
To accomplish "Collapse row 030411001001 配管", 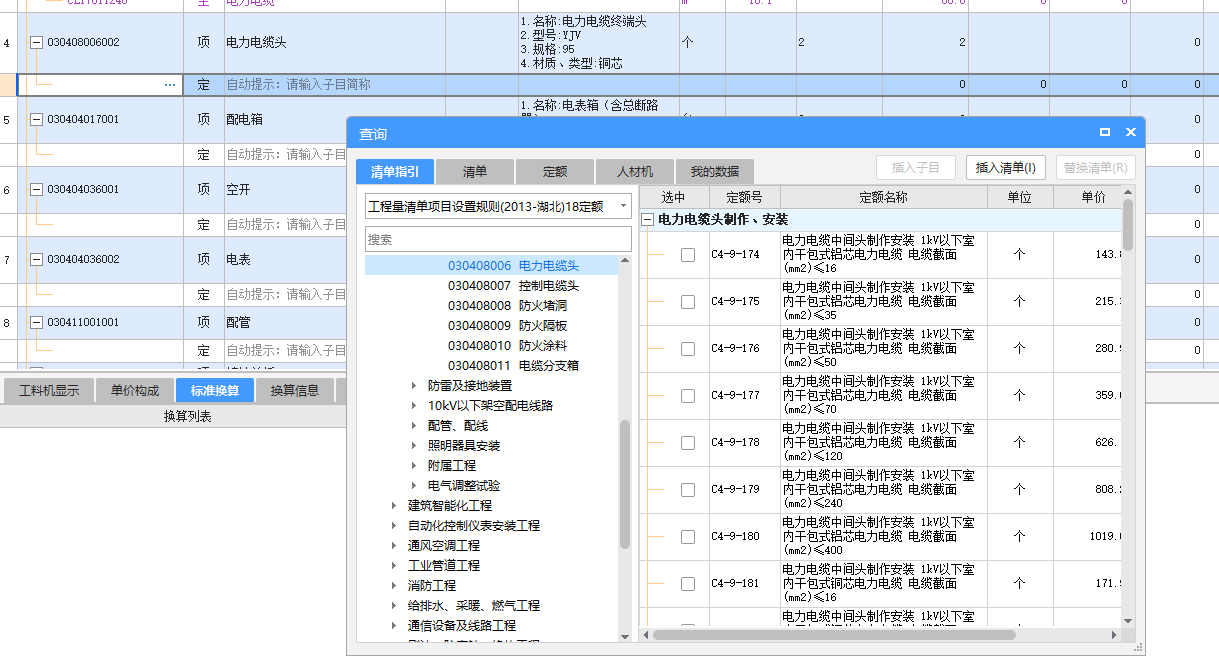I will tap(37, 323).
